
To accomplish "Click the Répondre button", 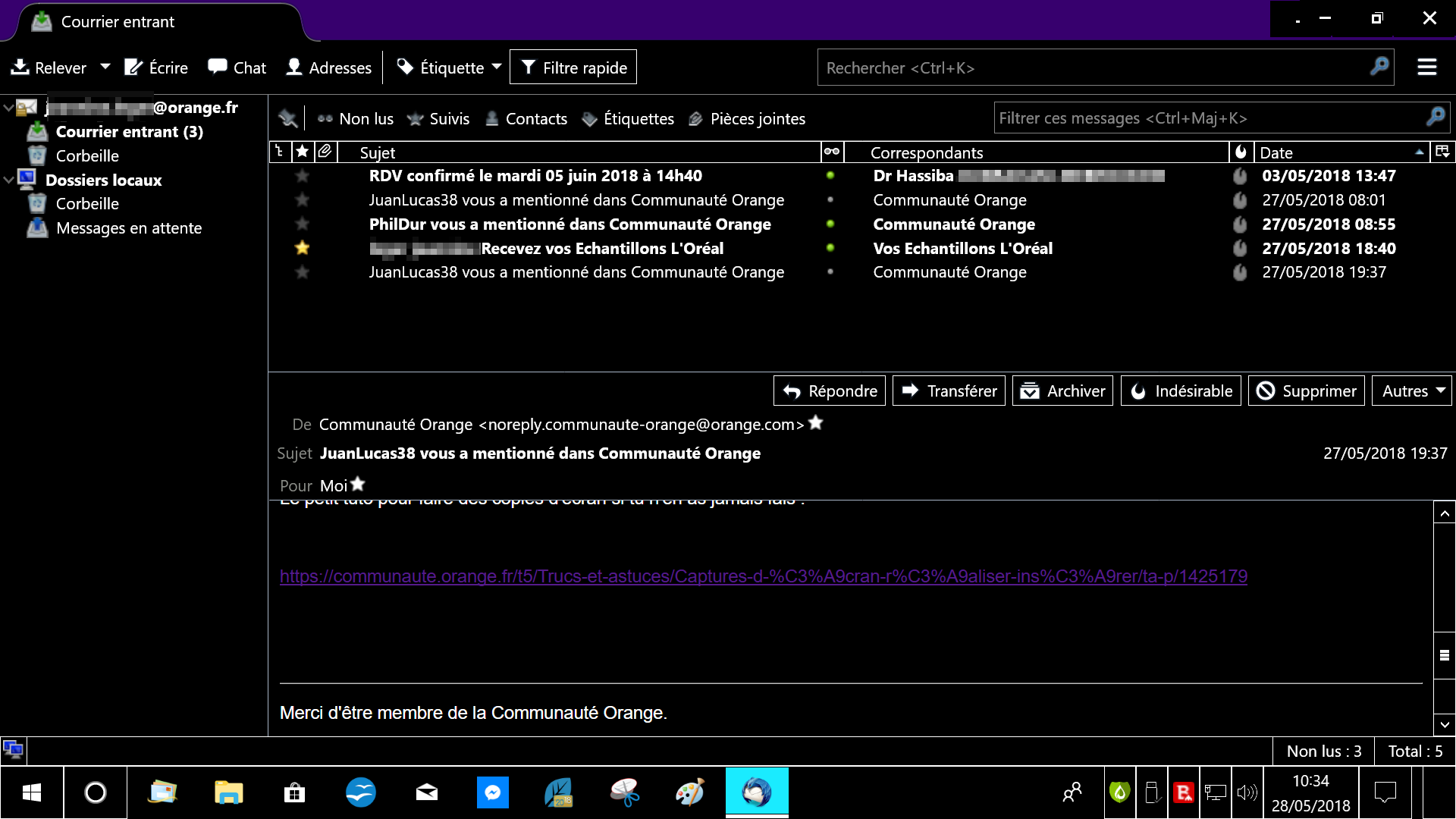I will point(830,391).
